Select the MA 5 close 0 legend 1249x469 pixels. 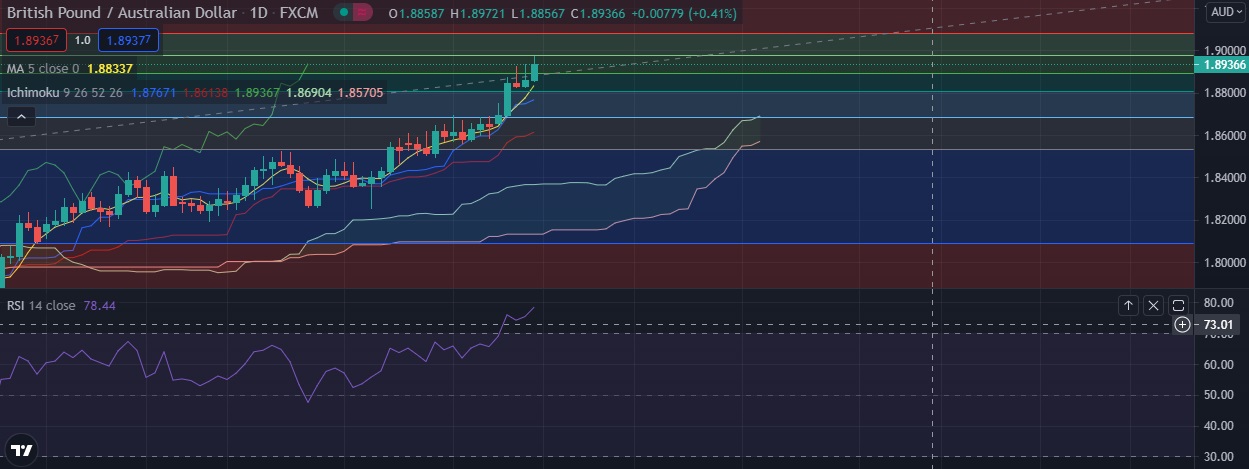coord(44,68)
